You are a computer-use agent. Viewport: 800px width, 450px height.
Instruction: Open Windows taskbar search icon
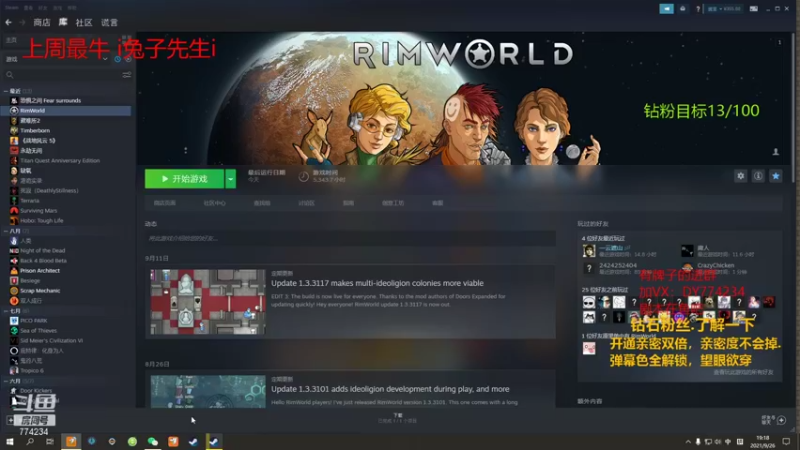click(x=30, y=441)
